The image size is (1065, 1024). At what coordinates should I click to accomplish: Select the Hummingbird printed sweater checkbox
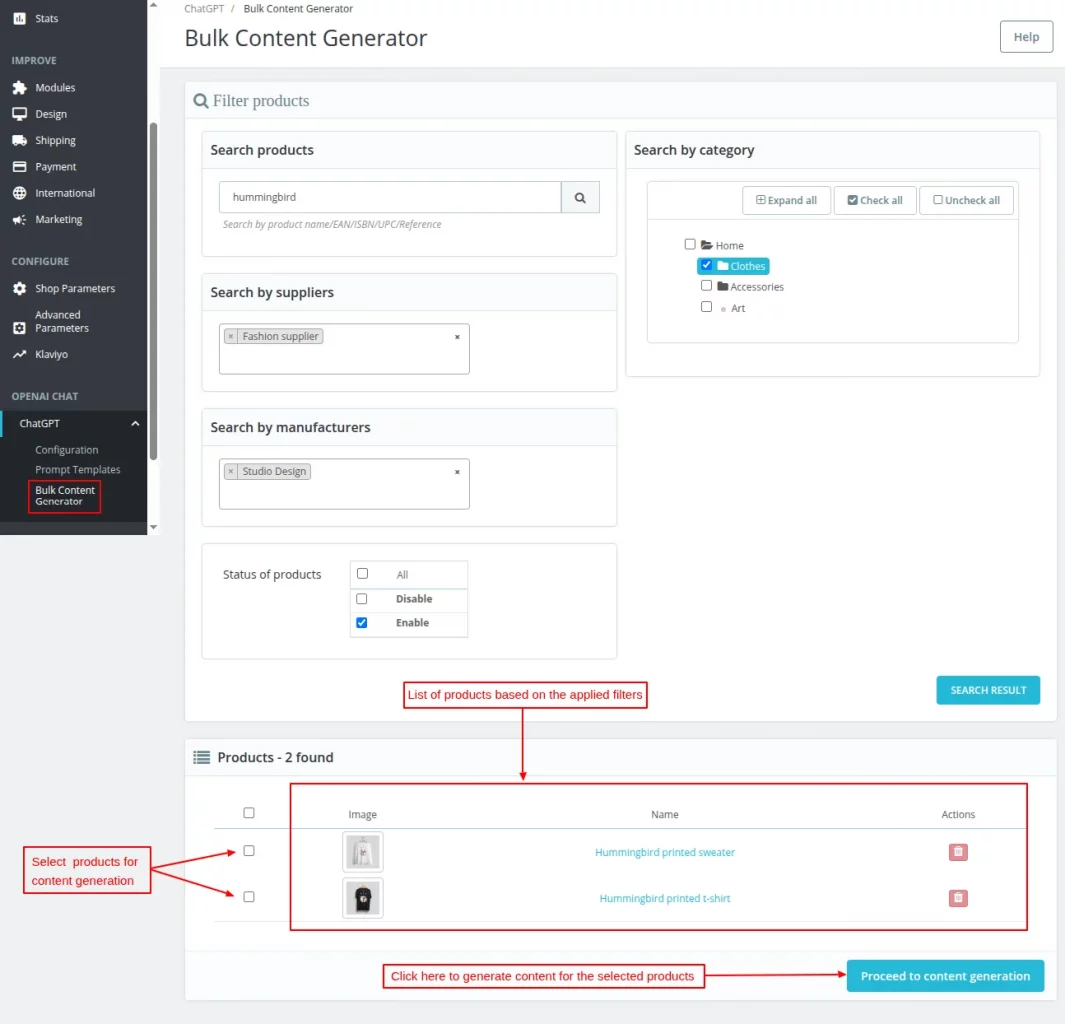coord(249,851)
